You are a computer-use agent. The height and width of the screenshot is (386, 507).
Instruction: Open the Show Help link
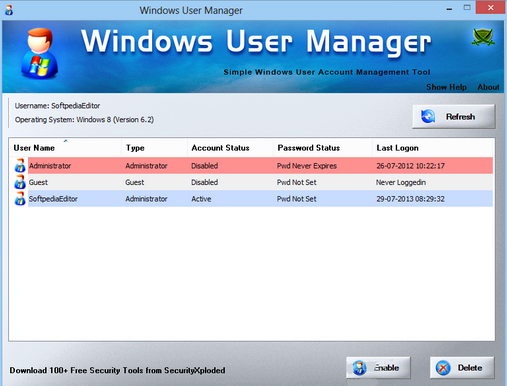[x=446, y=87]
